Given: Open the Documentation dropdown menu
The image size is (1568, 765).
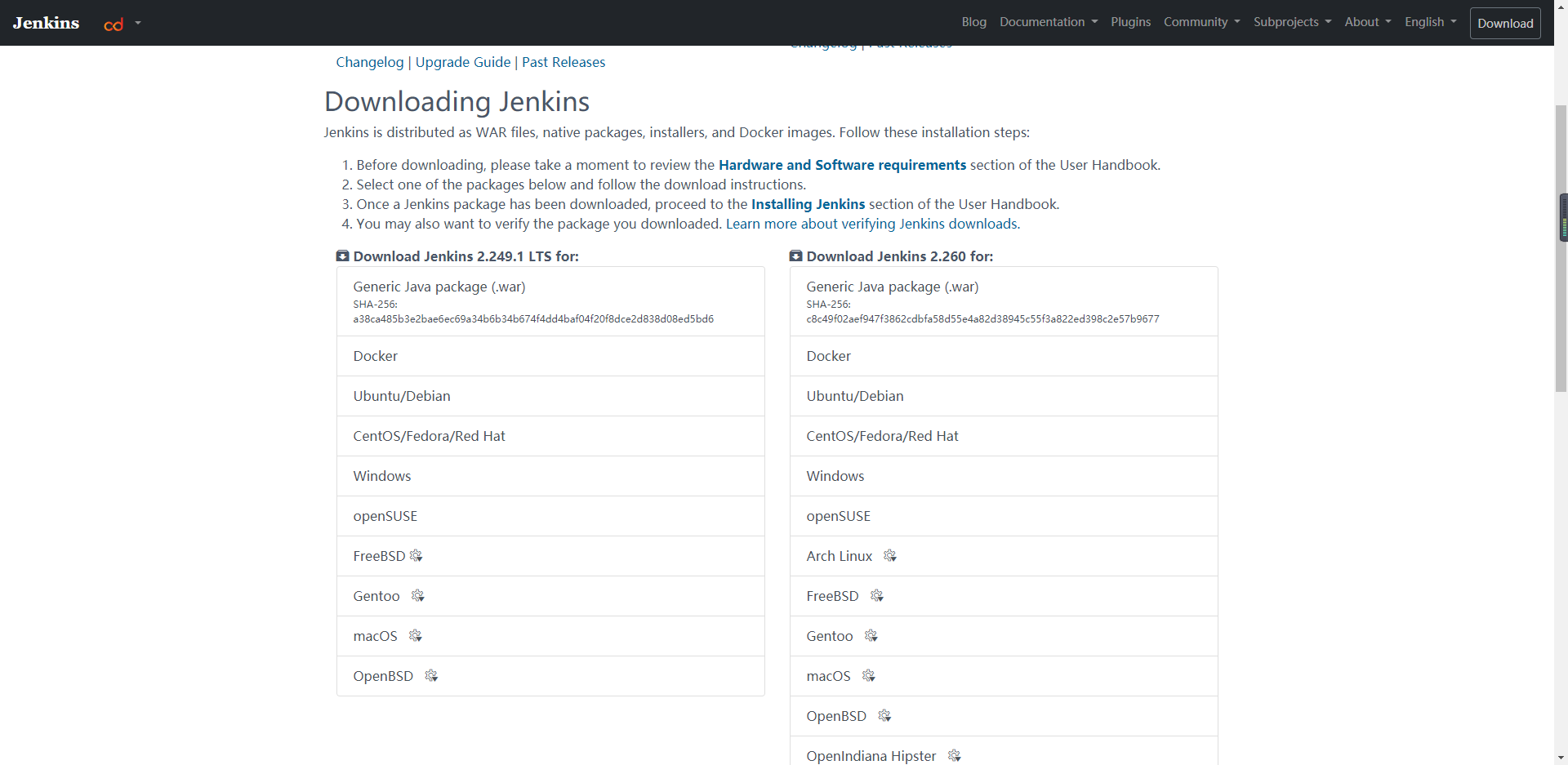Looking at the screenshot, I should coord(1049,22).
